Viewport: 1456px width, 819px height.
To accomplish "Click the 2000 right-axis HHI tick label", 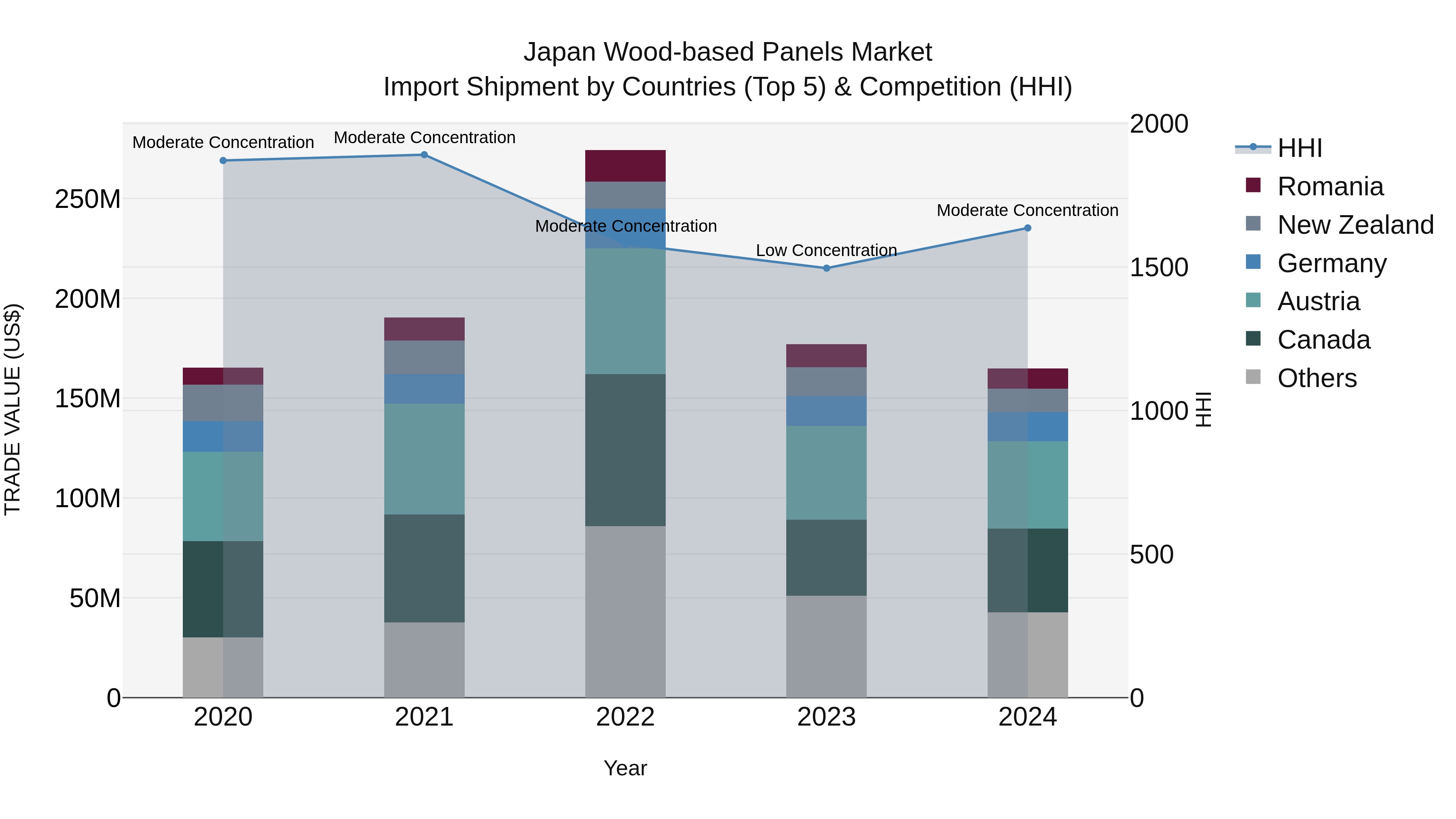I will (x=1159, y=124).
